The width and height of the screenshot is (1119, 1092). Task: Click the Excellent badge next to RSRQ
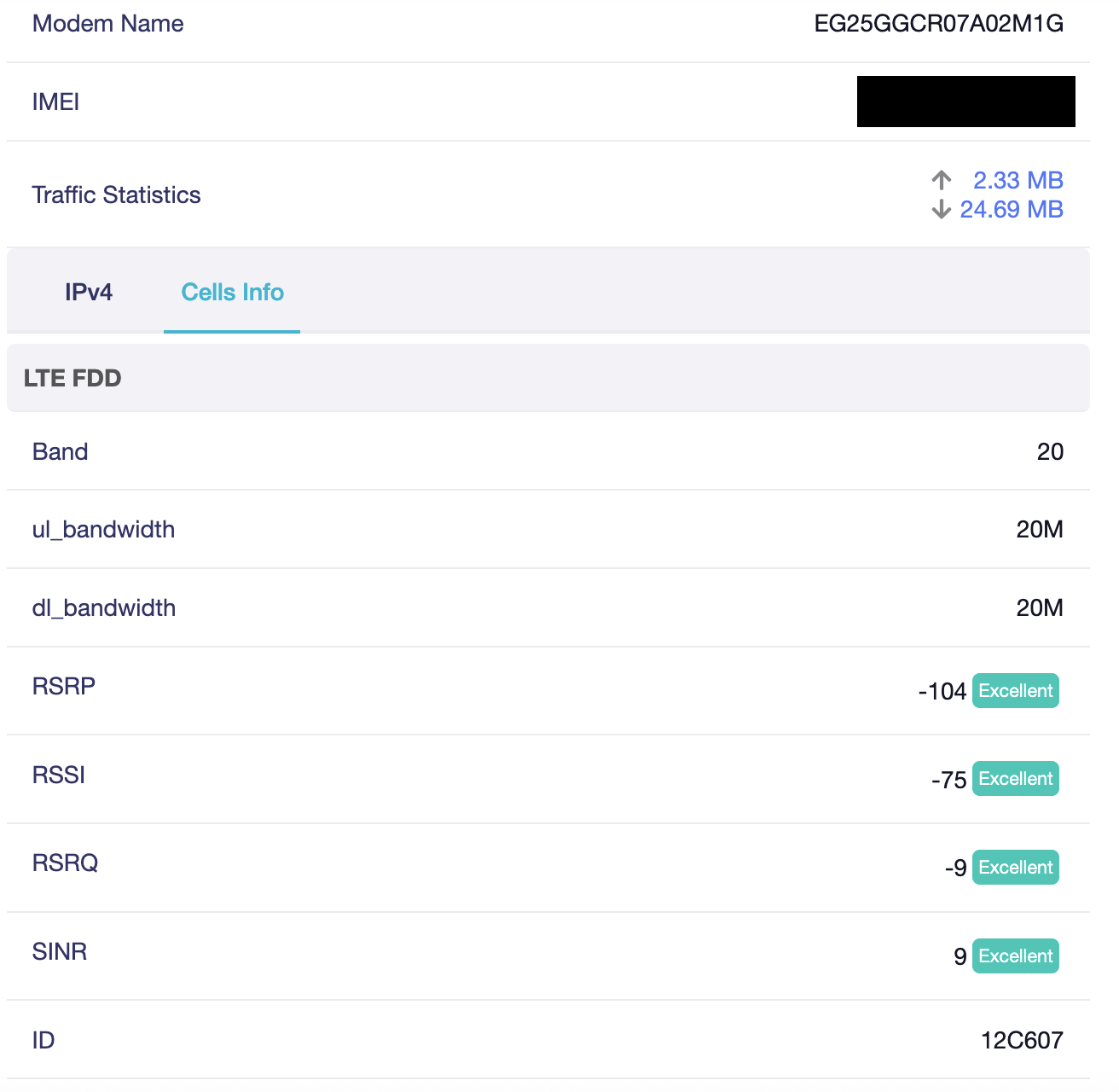pos(1015,868)
